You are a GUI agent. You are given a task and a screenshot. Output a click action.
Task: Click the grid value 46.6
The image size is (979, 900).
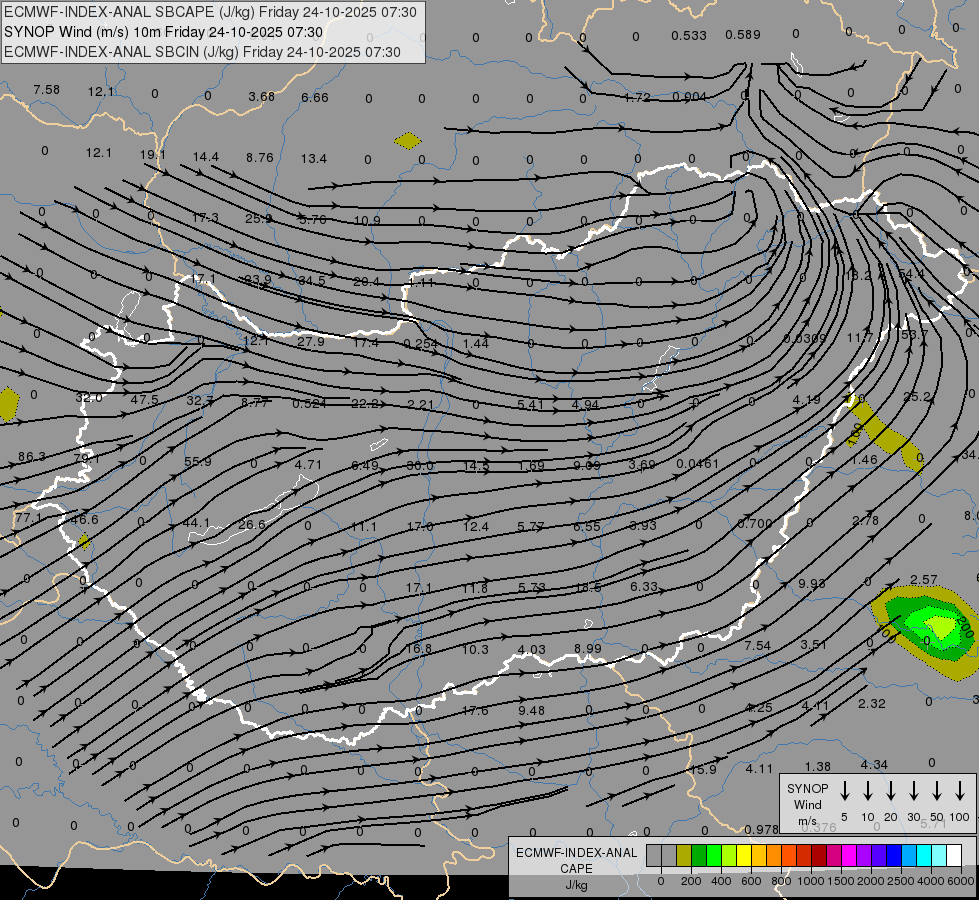[84, 520]
